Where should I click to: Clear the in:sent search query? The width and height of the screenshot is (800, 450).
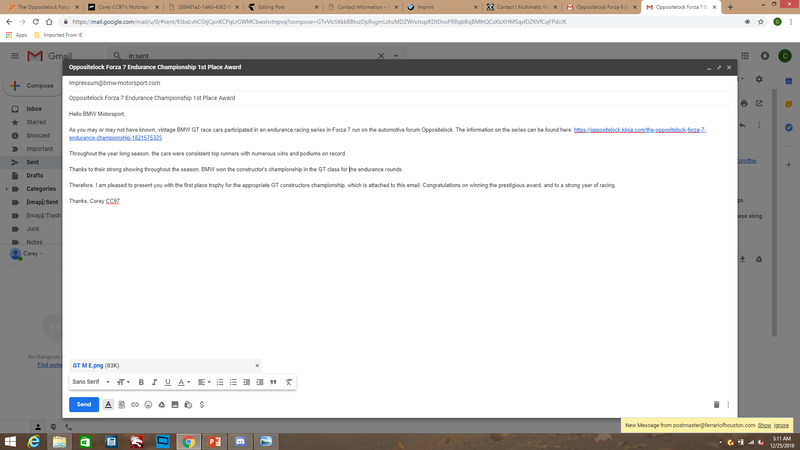click(381, 56)
